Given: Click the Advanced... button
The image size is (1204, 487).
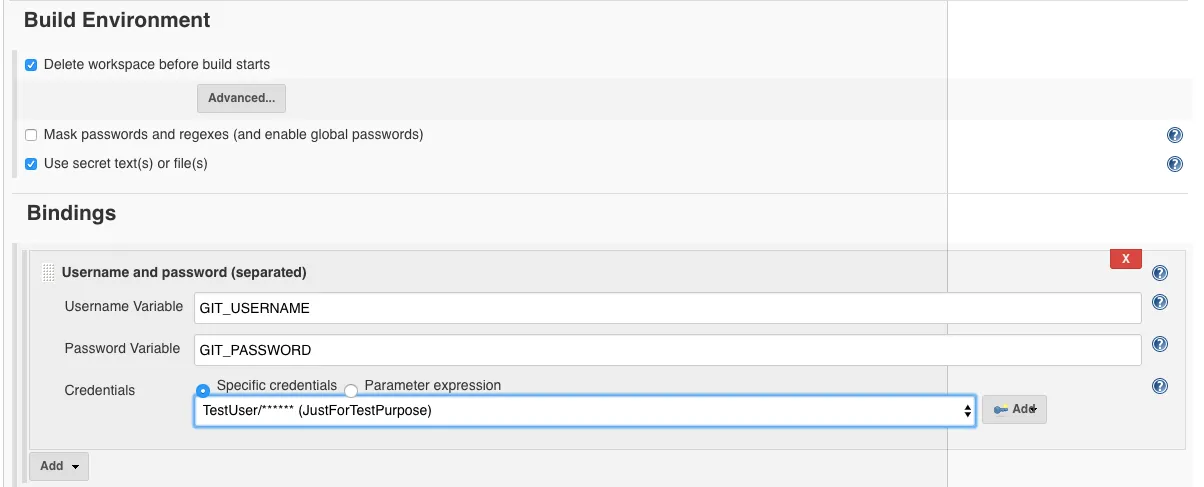Looking at the screenshot, I should pyautogui.click(x=241, y=98).
